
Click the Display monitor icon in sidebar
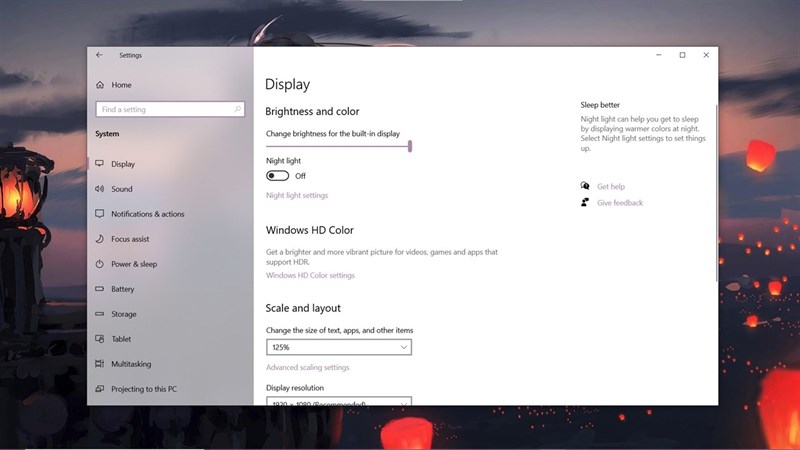point(99,164)
